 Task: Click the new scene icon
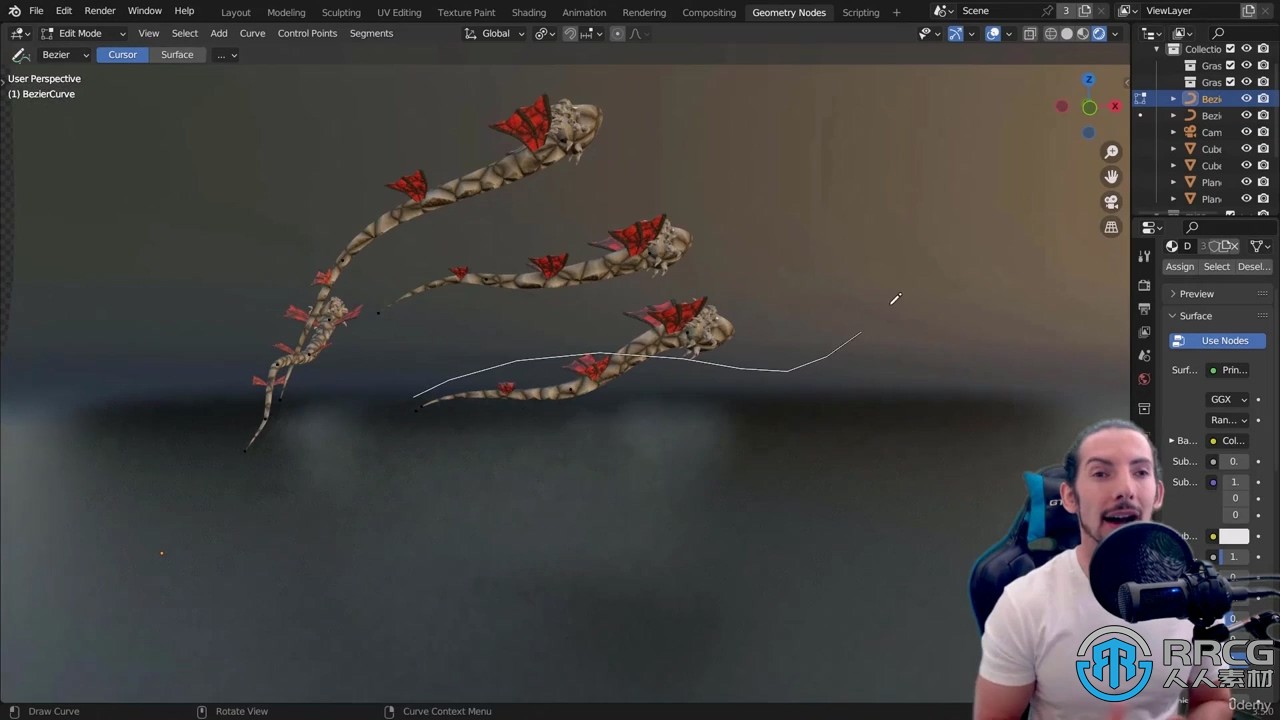tap(1085, 11)
